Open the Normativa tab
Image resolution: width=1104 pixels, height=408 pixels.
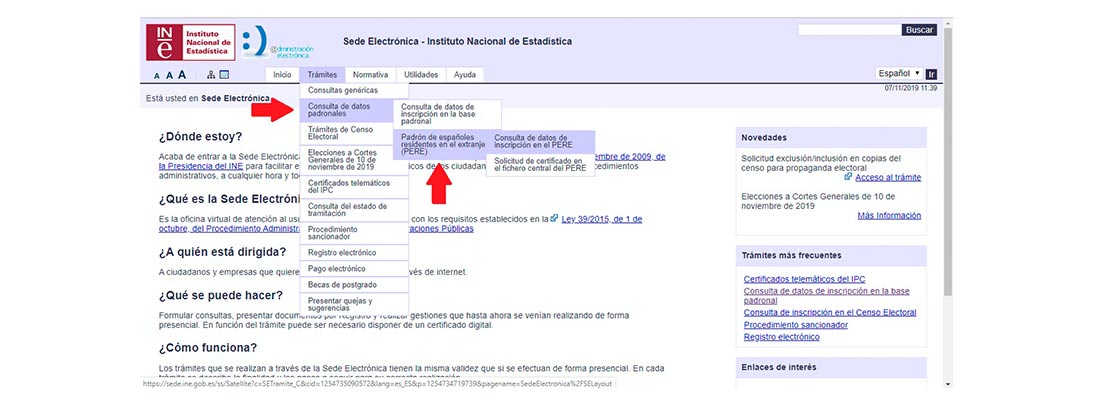point(370,75)
